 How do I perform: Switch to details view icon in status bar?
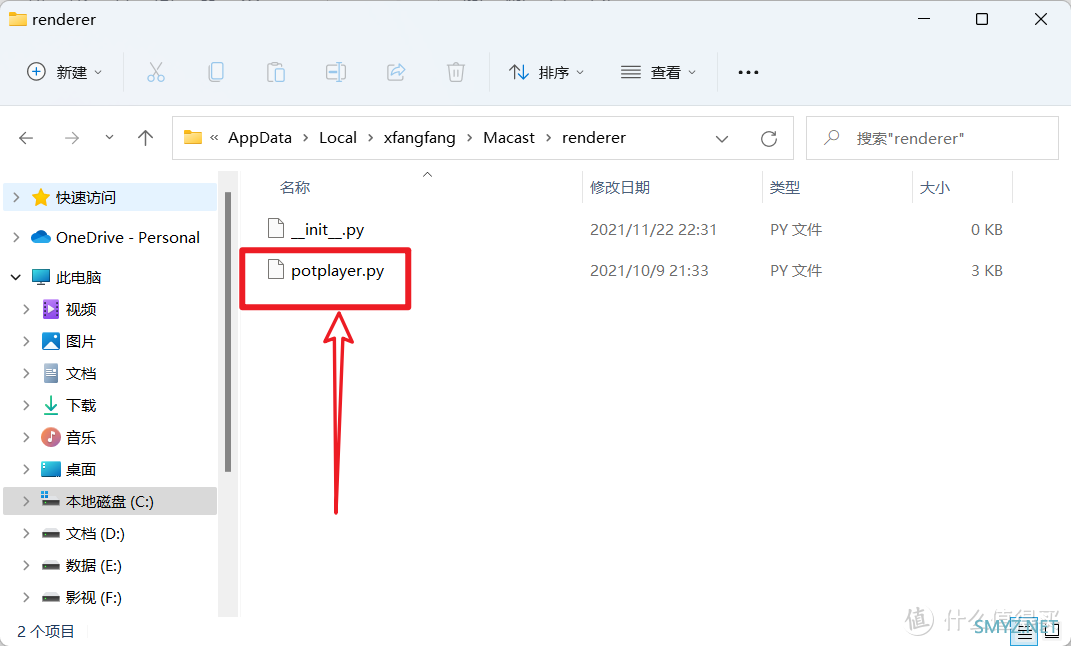[x=1025, y=634]
